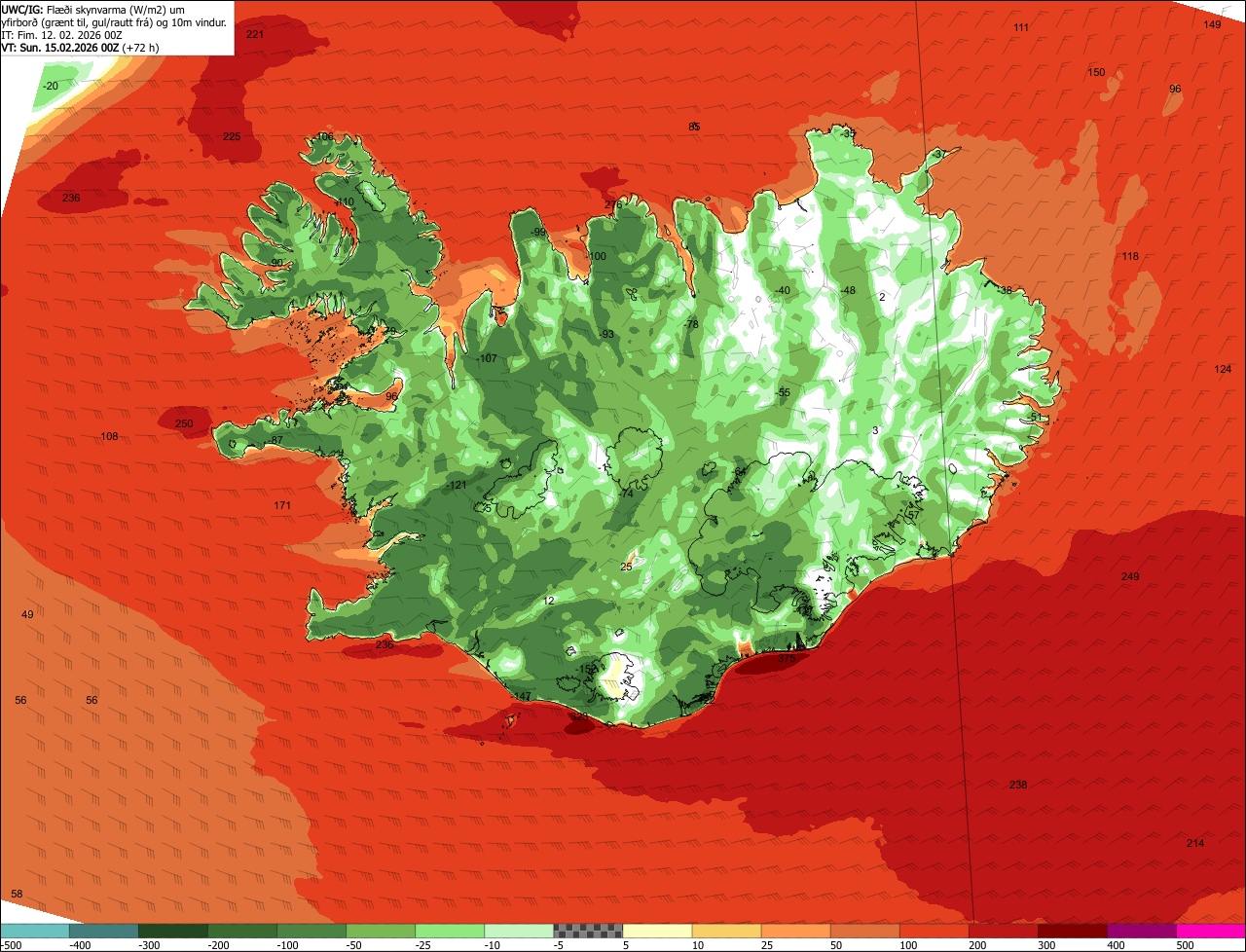The width and height of the screenshot is (1246, 952).
Task: Click the map value '118' east of Iceland
Action: (x=1129, y=257)
